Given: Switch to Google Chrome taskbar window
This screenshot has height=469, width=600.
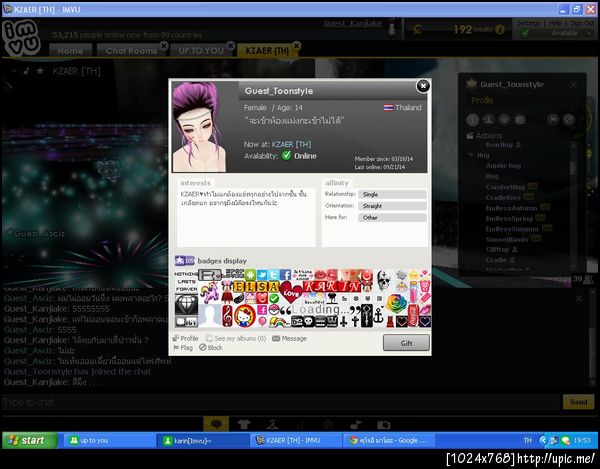Looking at the screenshot, I should point(389,440).
